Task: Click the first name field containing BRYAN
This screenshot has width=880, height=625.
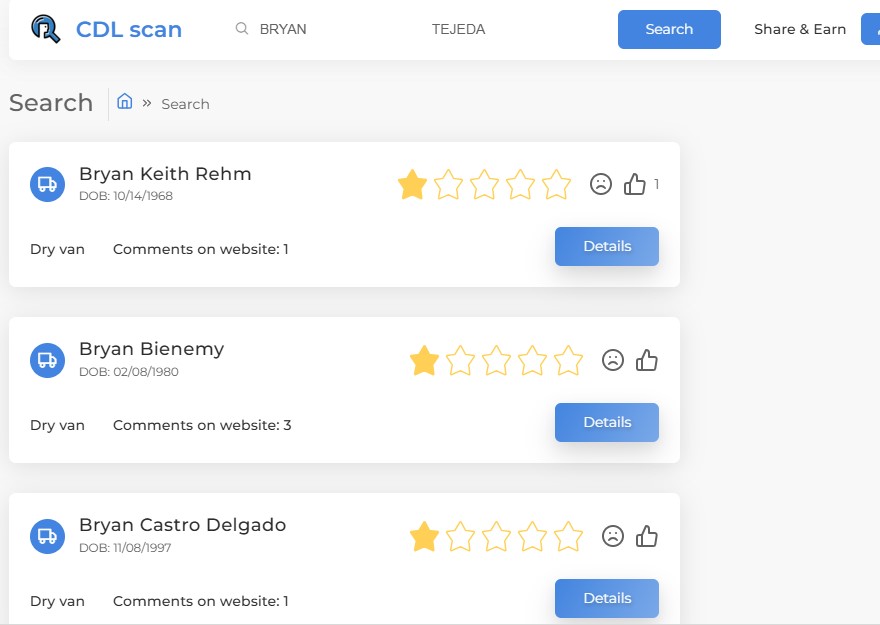Action: 320,29
